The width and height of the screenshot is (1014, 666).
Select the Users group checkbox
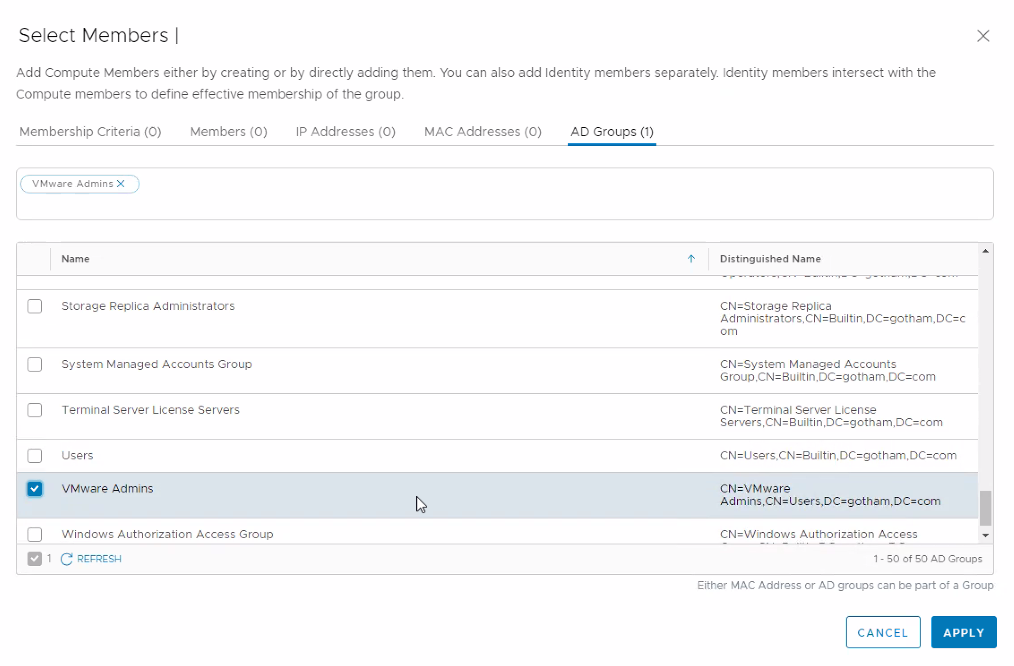35,455
